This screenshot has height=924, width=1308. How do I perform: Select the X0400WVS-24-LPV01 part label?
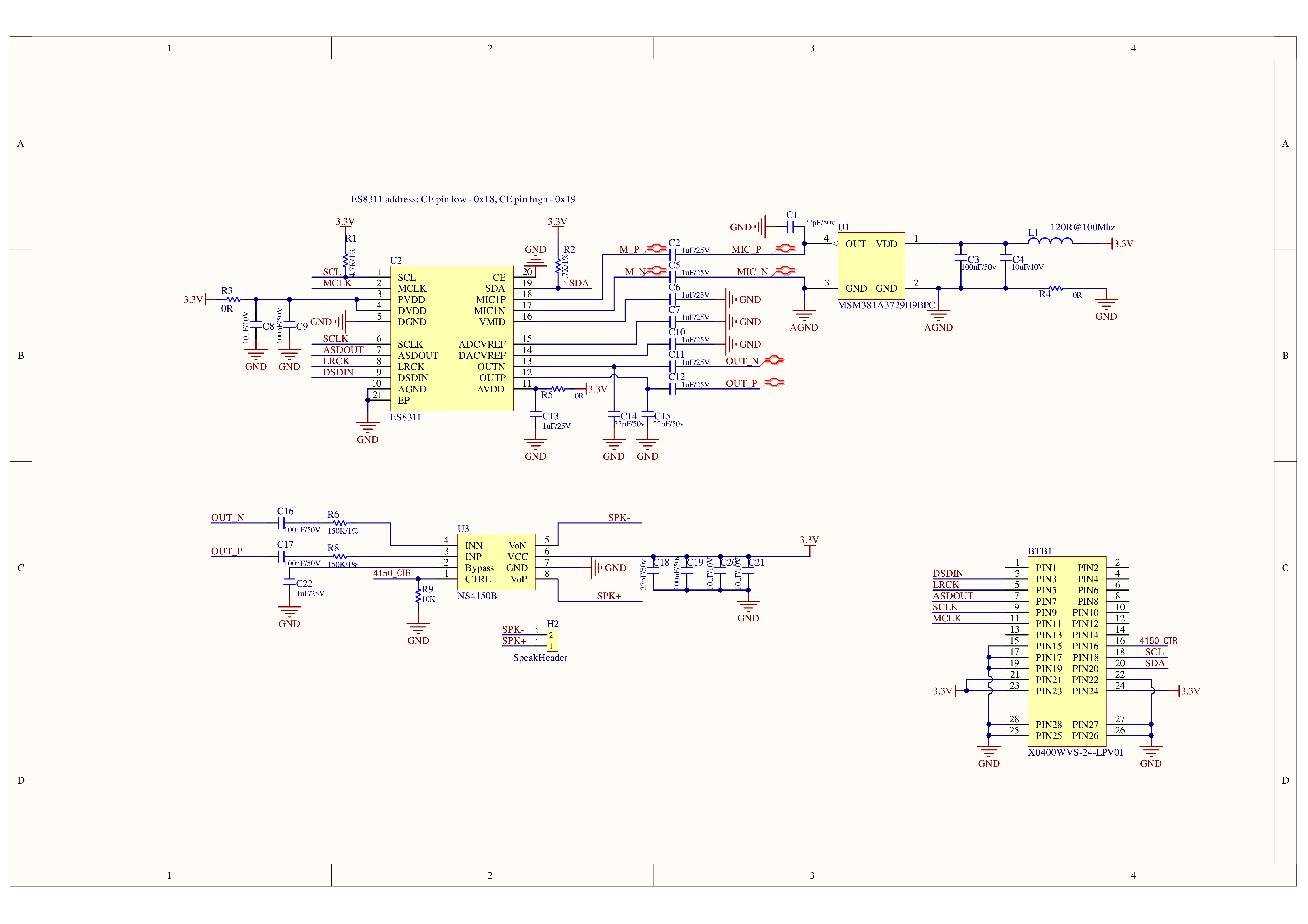(1076, 752)
